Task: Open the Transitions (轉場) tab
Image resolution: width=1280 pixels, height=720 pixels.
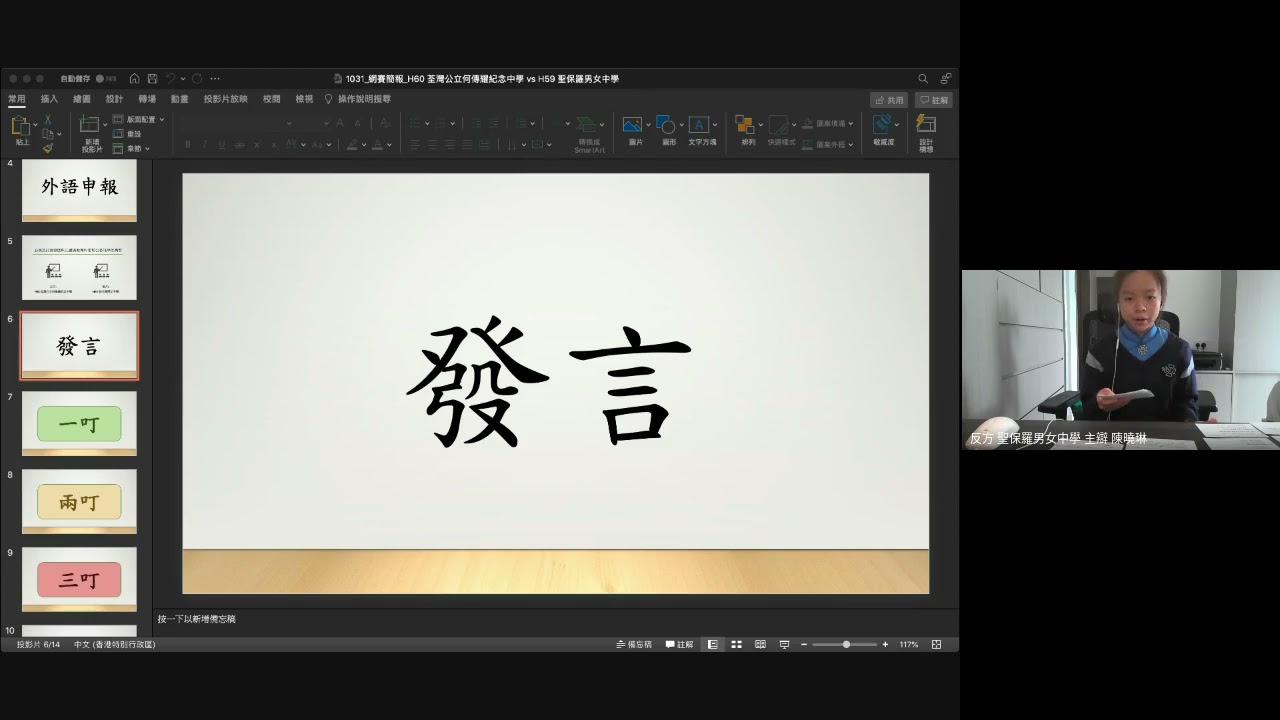Action: click(x=147, y=99)
